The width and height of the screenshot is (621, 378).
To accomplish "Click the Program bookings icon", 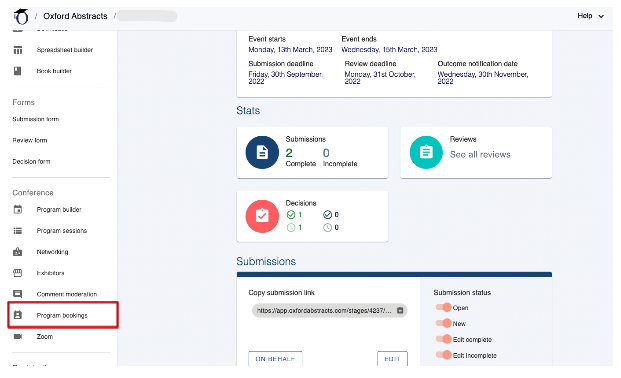I will click(18, 315).
